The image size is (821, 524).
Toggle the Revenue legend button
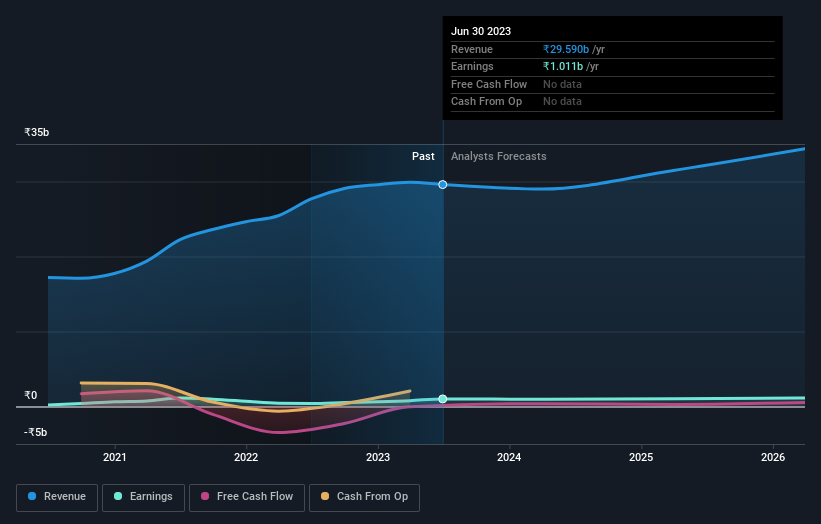click(57, 497)
